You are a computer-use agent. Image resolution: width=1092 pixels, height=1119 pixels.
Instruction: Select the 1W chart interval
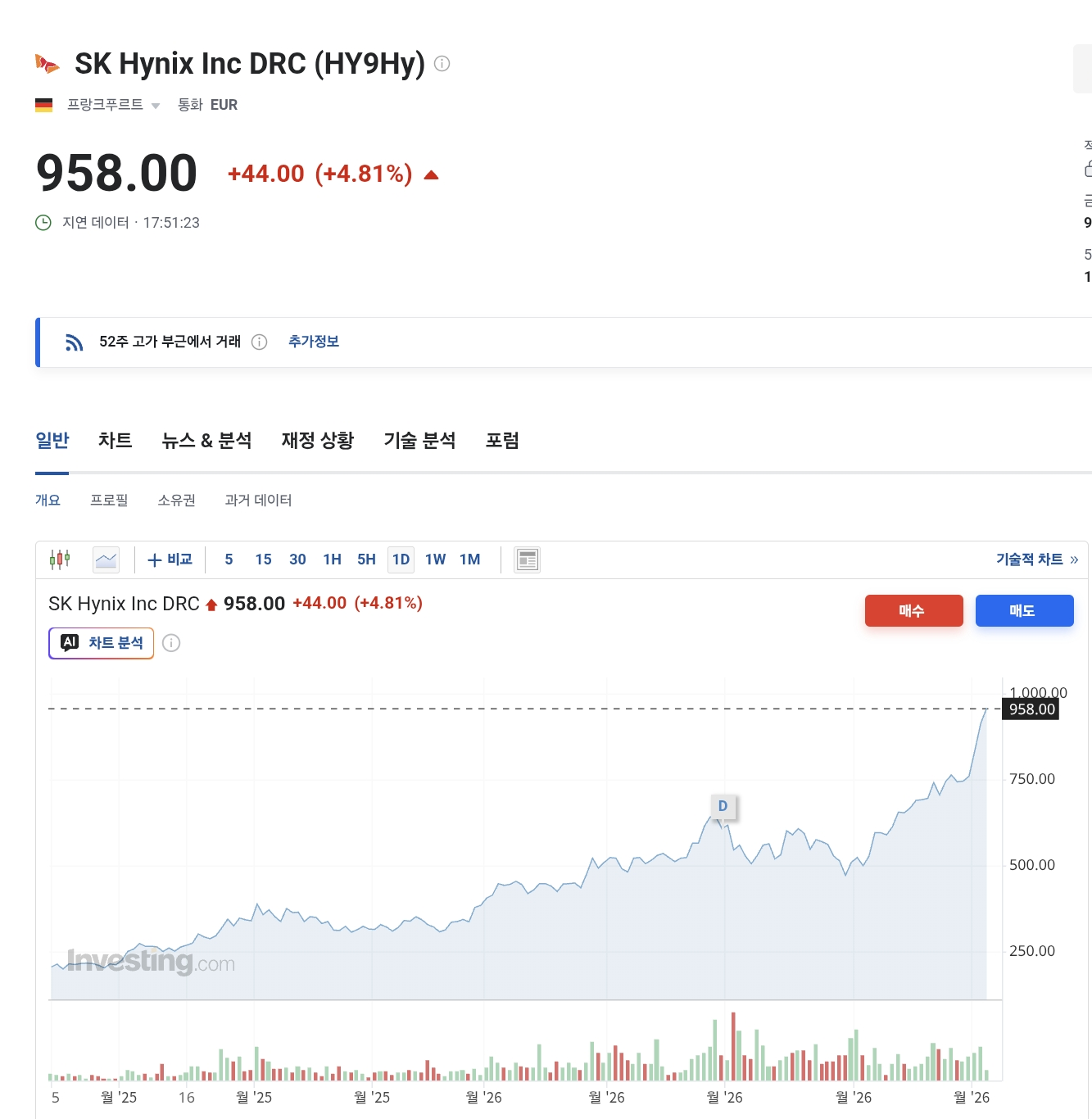pyautogui.click(x=435, y=559)
